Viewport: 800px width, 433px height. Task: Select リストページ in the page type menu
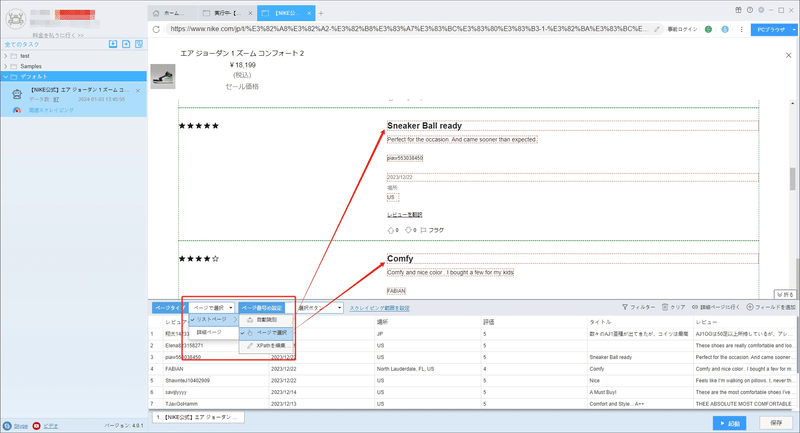pyautogui.click(x=213, y=319)
